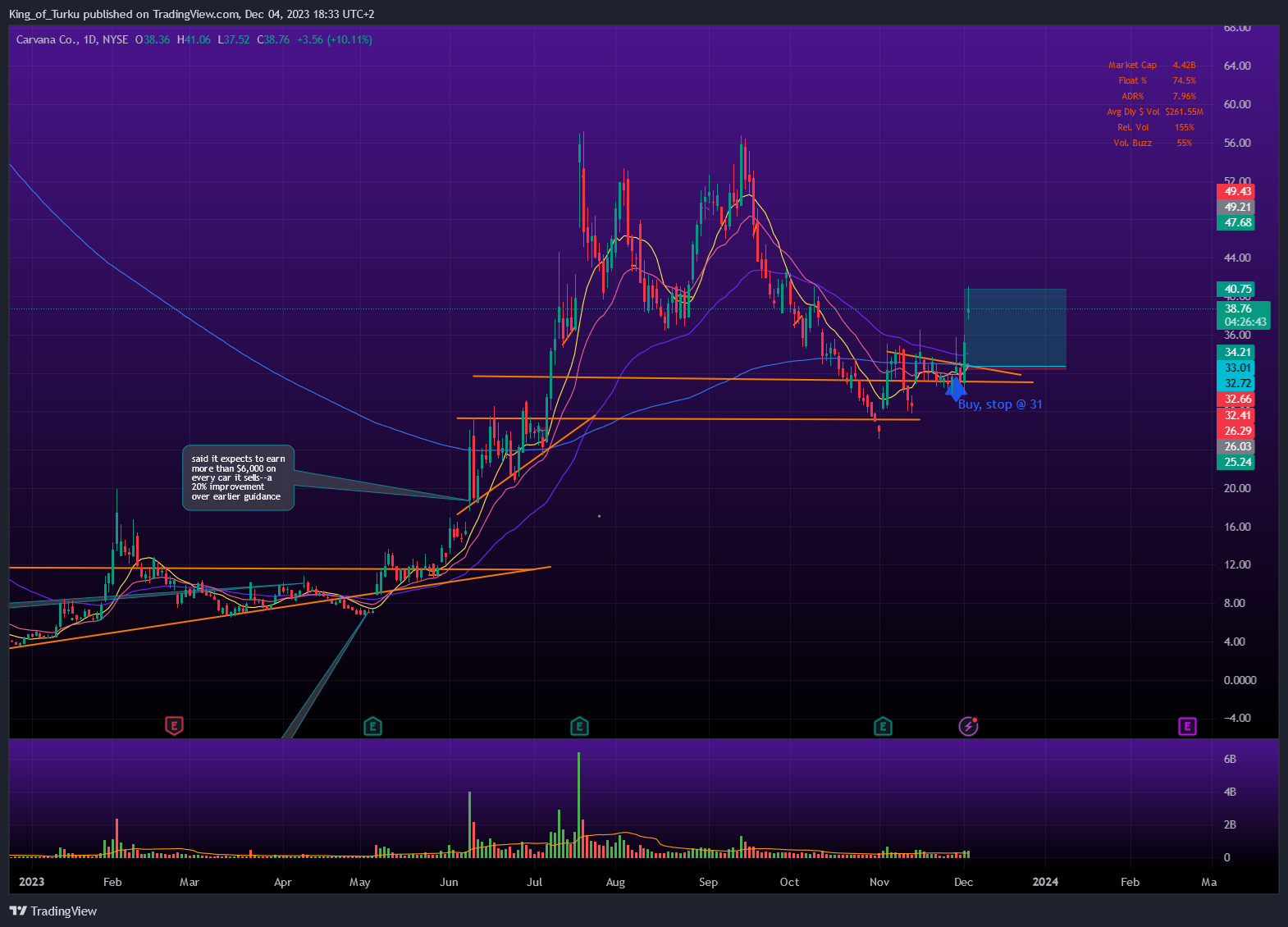Select the 56.00 price axis tick
1288x927 pixels.
(x=1237, y=143)
